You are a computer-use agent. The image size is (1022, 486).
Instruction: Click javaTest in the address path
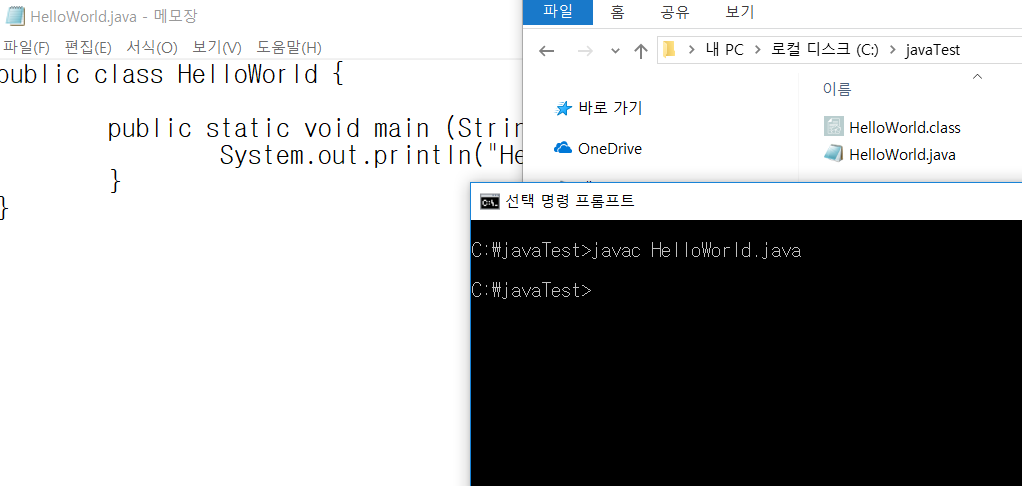click(933, 50)
